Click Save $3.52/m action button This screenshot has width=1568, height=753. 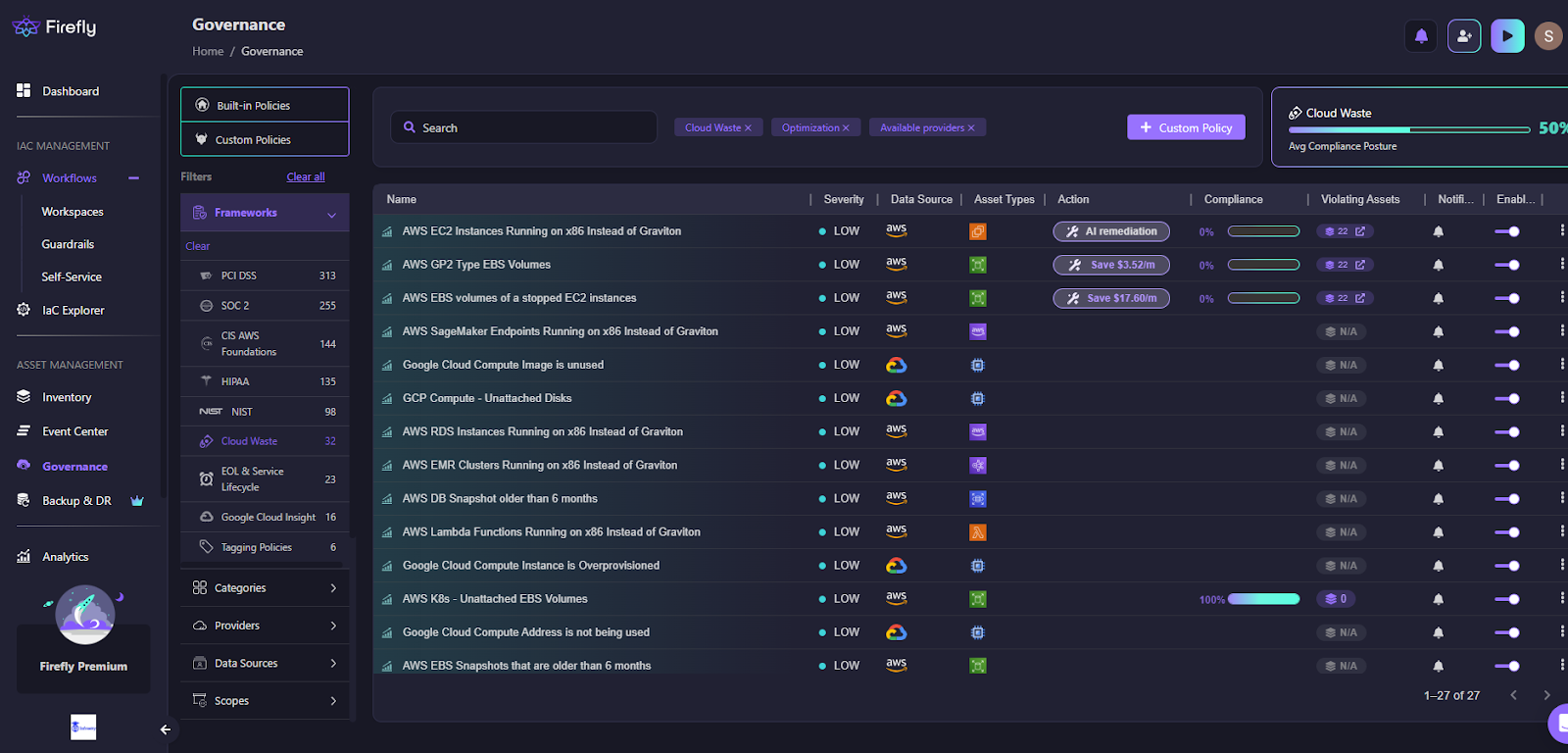tap(1111, 265)
